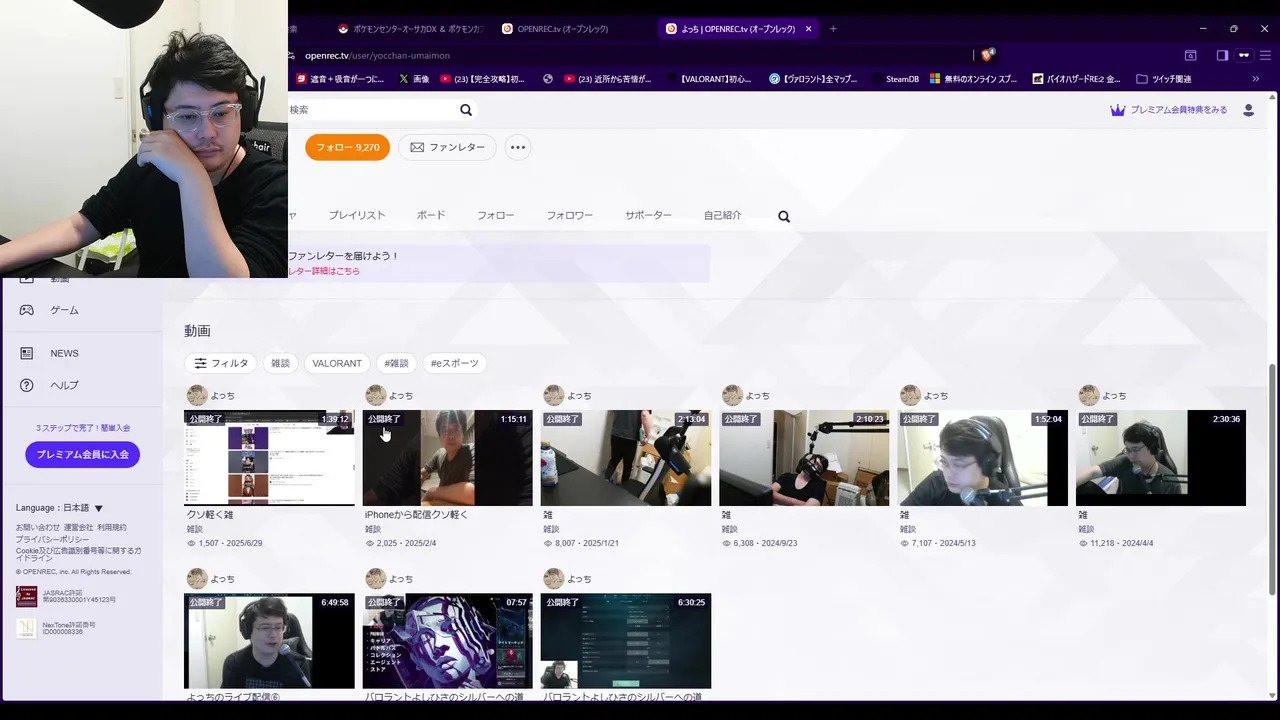Open the bookmarks overflow chevron
Screen dimensions: 1280x720
click(x=1256, y=79)
